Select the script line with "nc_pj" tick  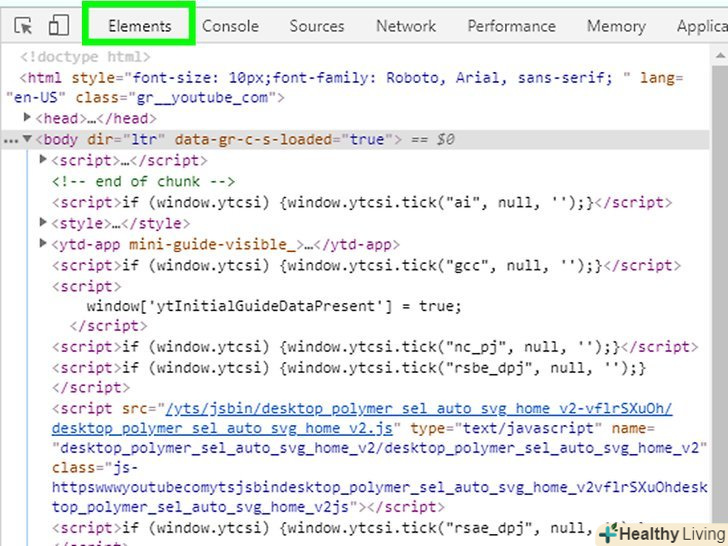coord(370,347)
